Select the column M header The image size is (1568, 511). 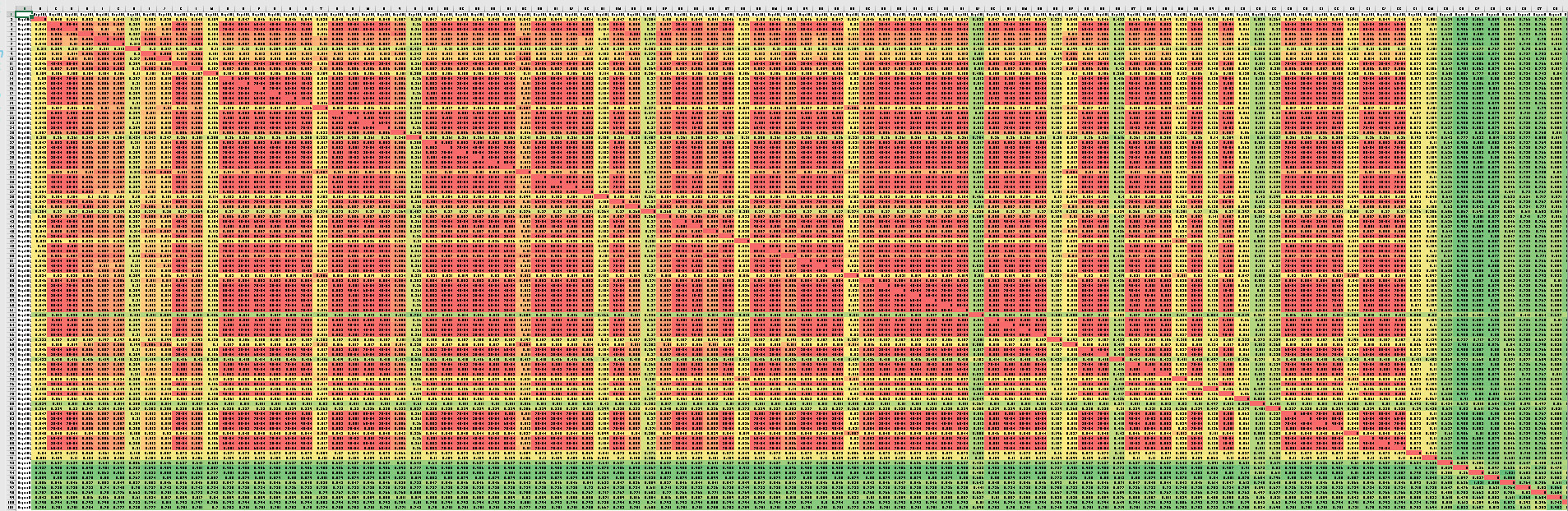(x=211, y=9)
